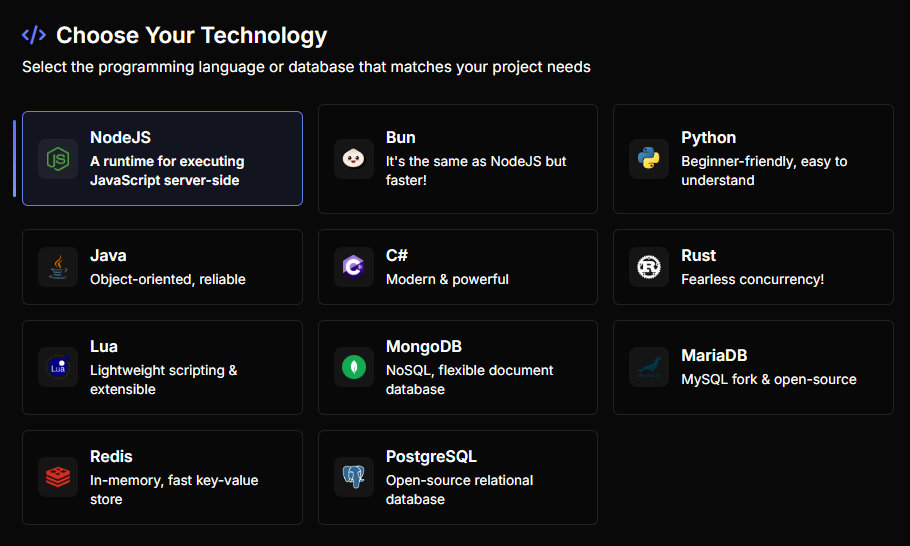Click the Bun mascot icon
The image size is (910, 546).
pyautogui.click(x=354, y=159)
